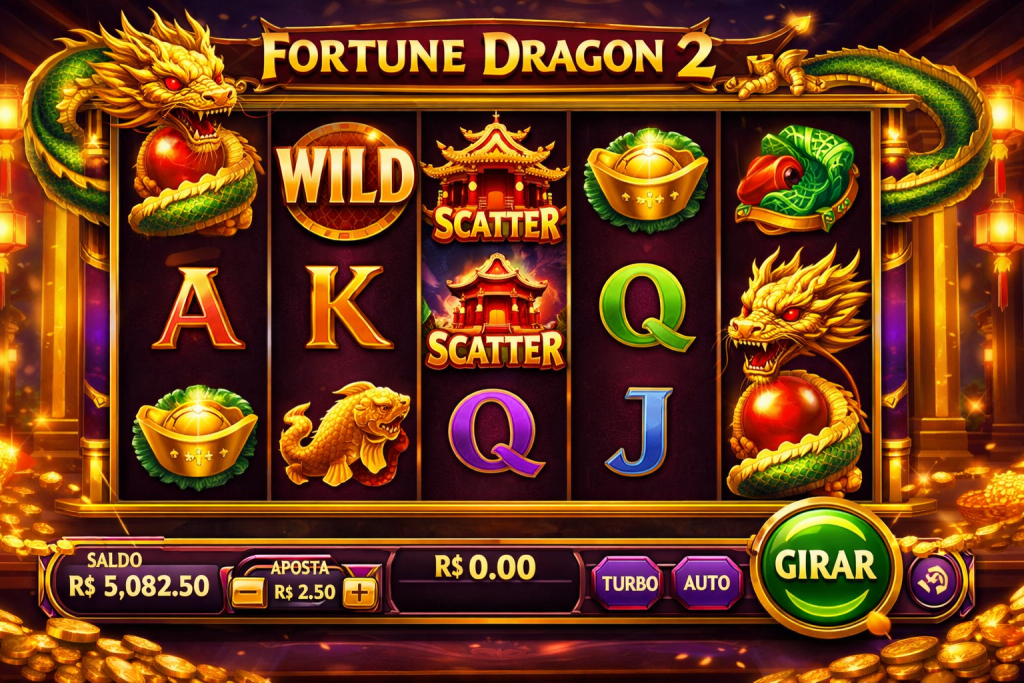The width and height of the screenshot is (1024, 683).
Task: Increase bet with the plus button
Action: 360,592
